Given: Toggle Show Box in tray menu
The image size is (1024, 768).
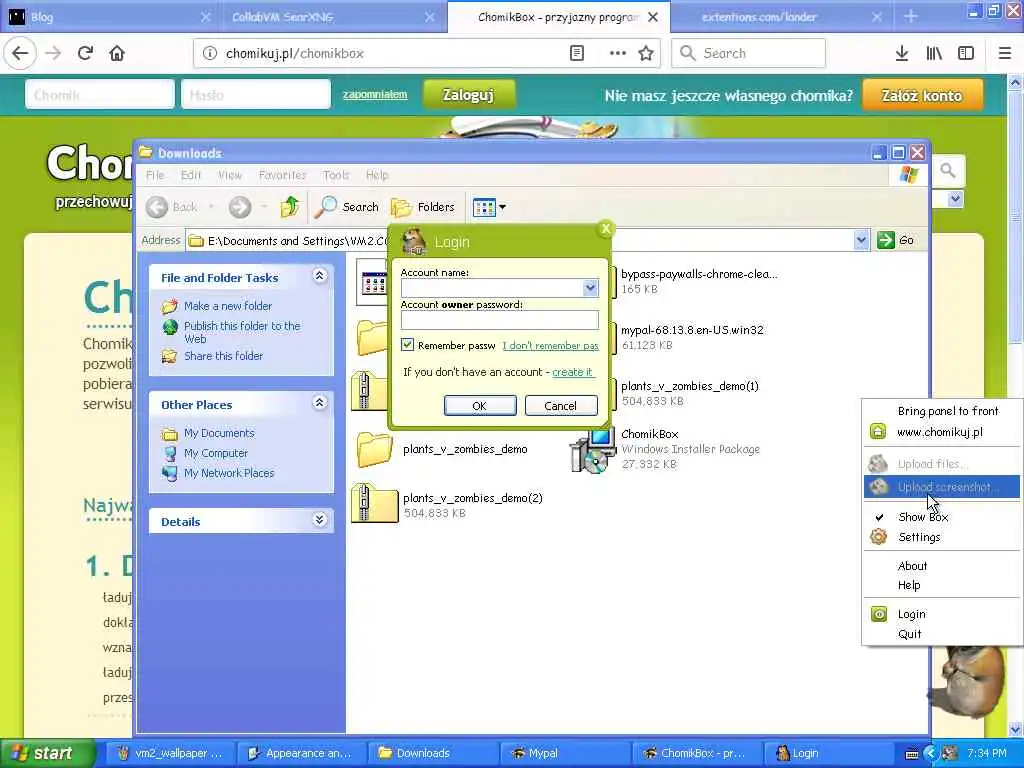Looking at the screenshot, I should tap(942, 517).
